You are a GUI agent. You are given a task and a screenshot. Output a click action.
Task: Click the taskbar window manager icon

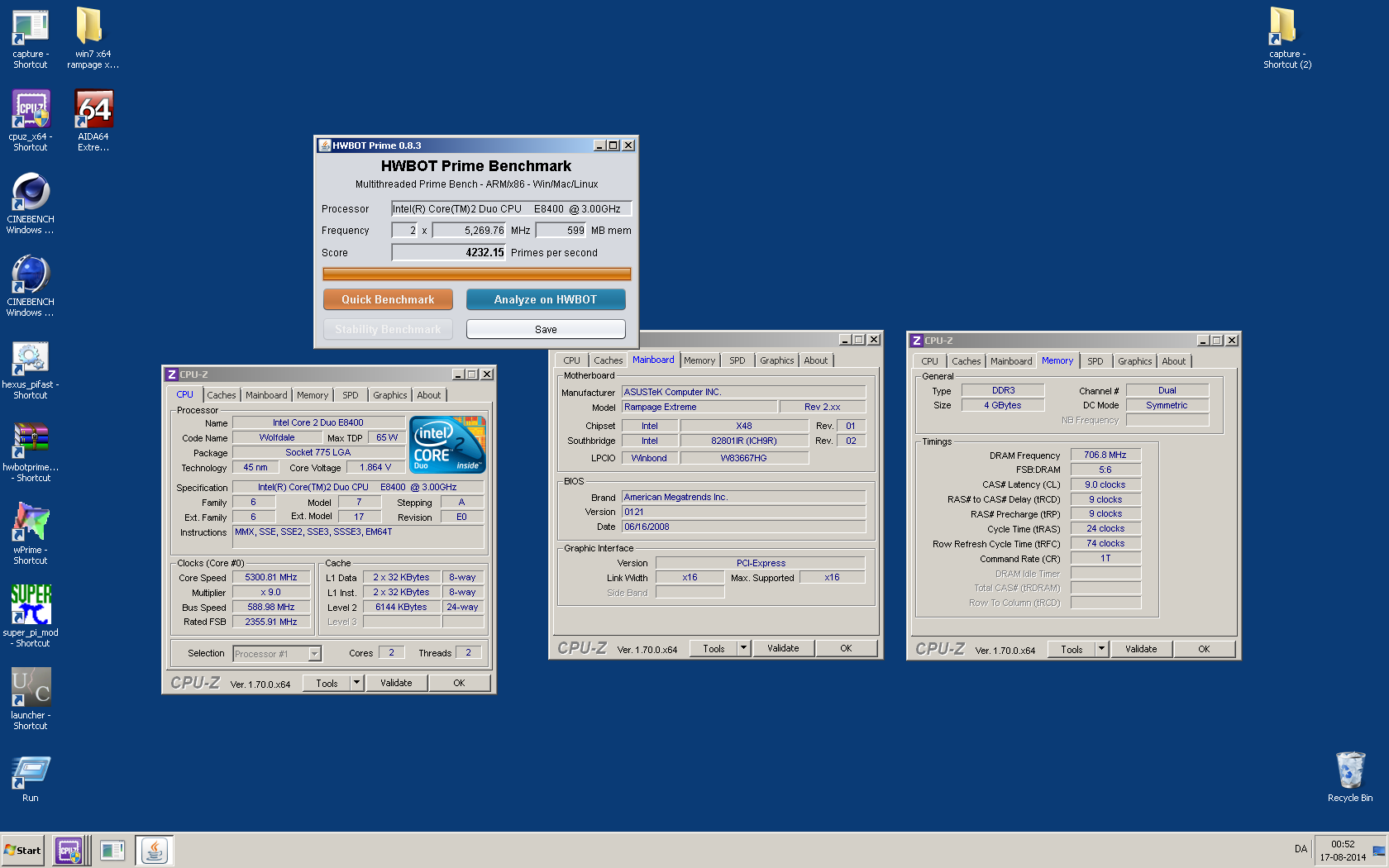tap(112, 850)
